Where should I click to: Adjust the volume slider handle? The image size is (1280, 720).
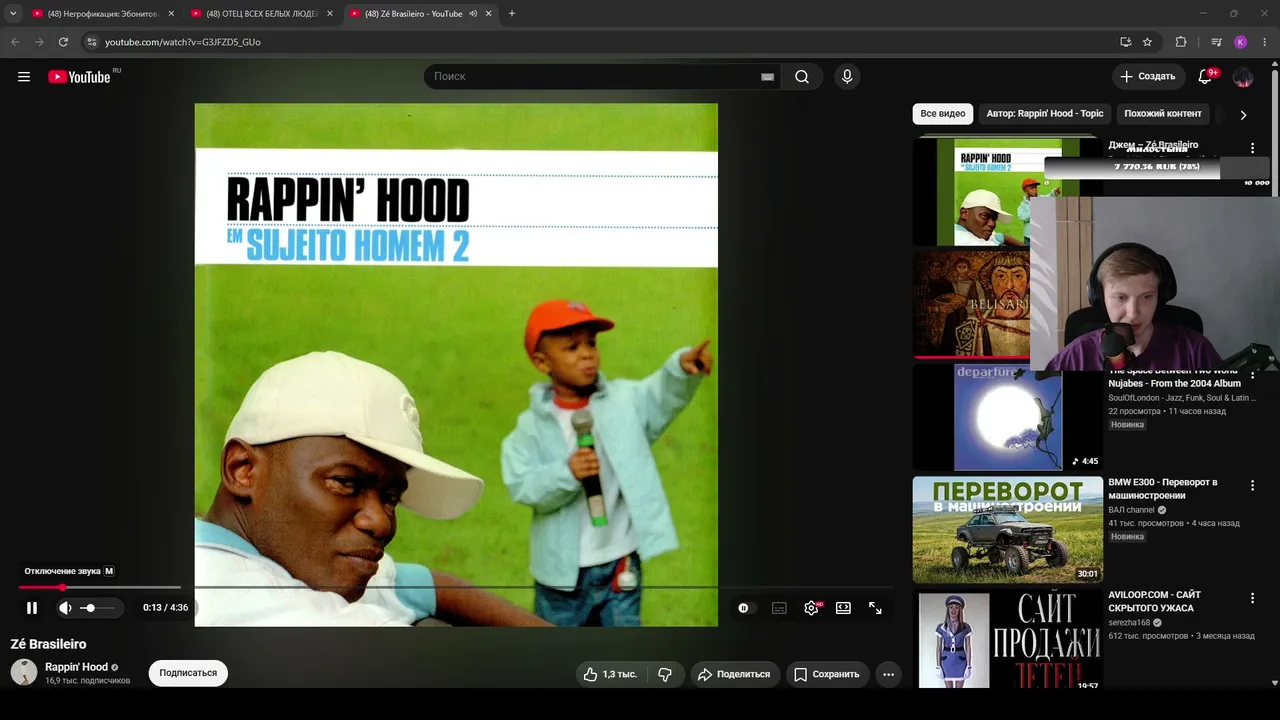[x=89, y=608]
